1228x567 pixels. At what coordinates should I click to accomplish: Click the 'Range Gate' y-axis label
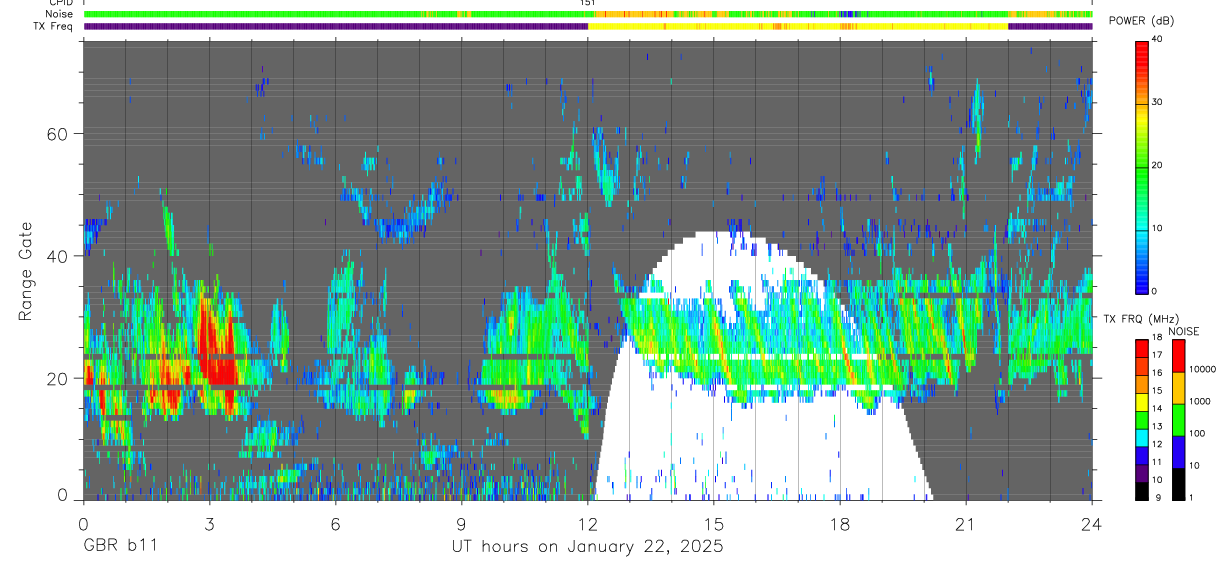click(x=26, y=271)
